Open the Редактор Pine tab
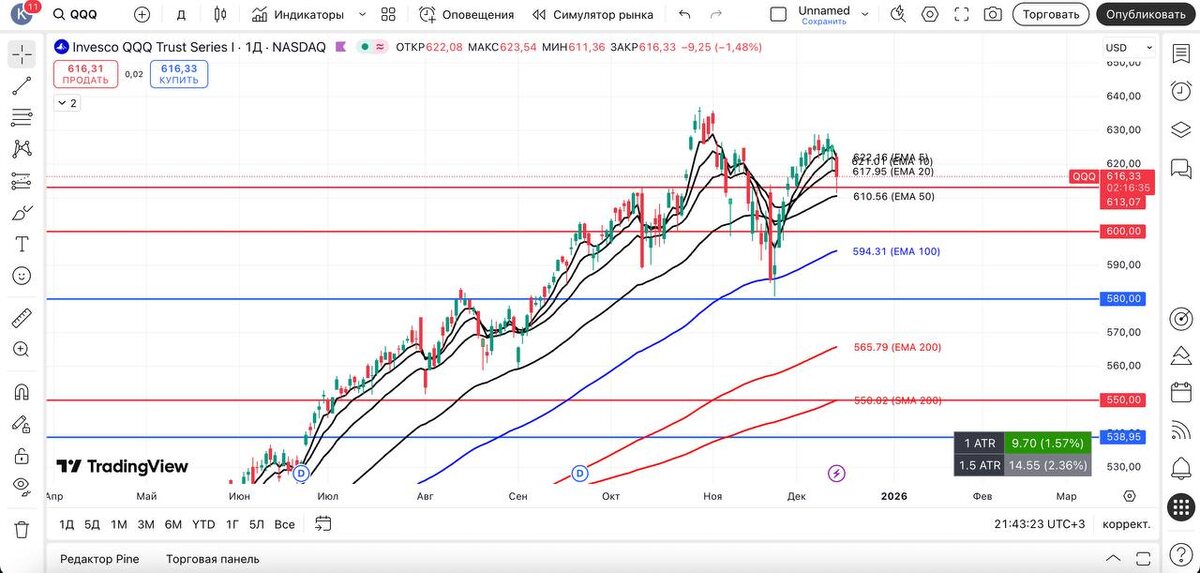 (x=100, y=559)
